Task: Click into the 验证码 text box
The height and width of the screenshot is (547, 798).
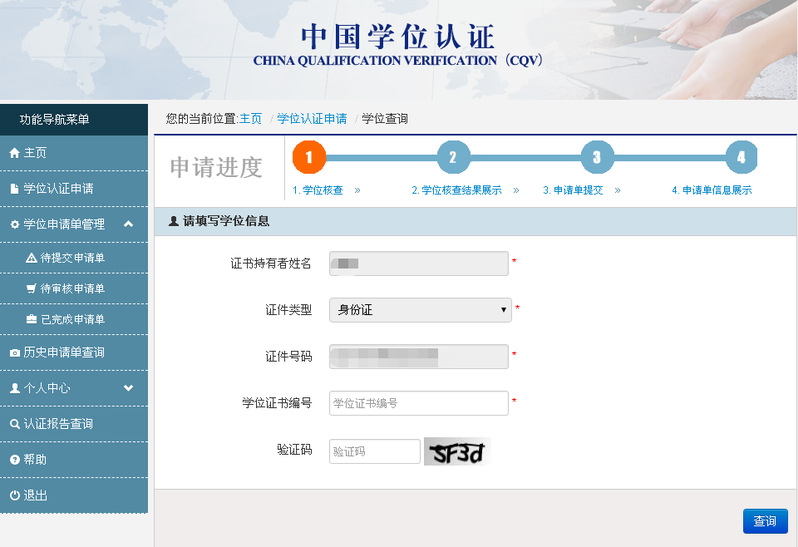Action: click(x=374, y=451)
